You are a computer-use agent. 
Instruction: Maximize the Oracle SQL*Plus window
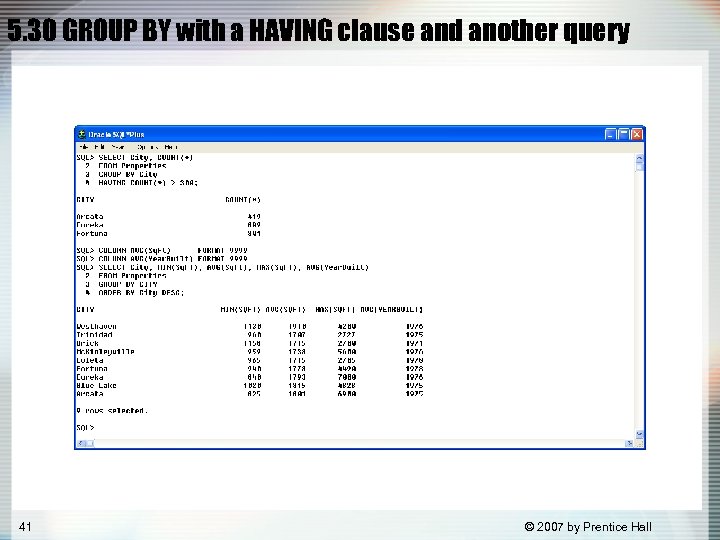point(624,135)
